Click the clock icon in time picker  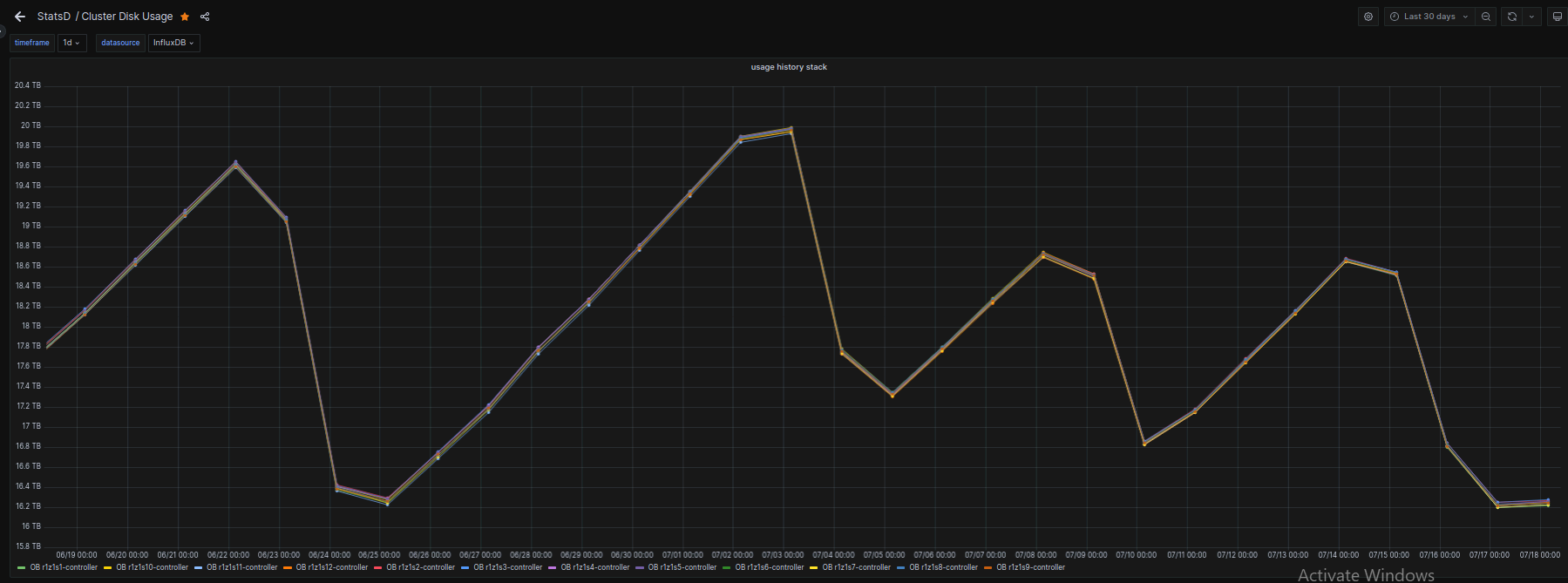(1395, 17)
